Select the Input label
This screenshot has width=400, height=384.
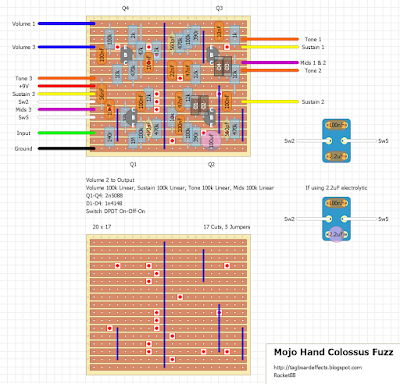pos(23,133)
